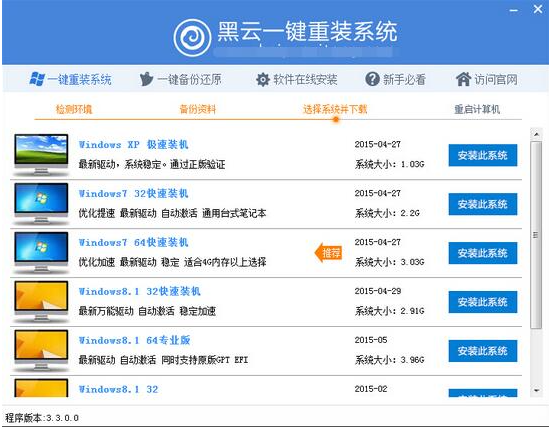Click the text 系统大小: 2.91G
This screenshot has width=549, height=427.
pyautogui.click(x=389, y=311)
